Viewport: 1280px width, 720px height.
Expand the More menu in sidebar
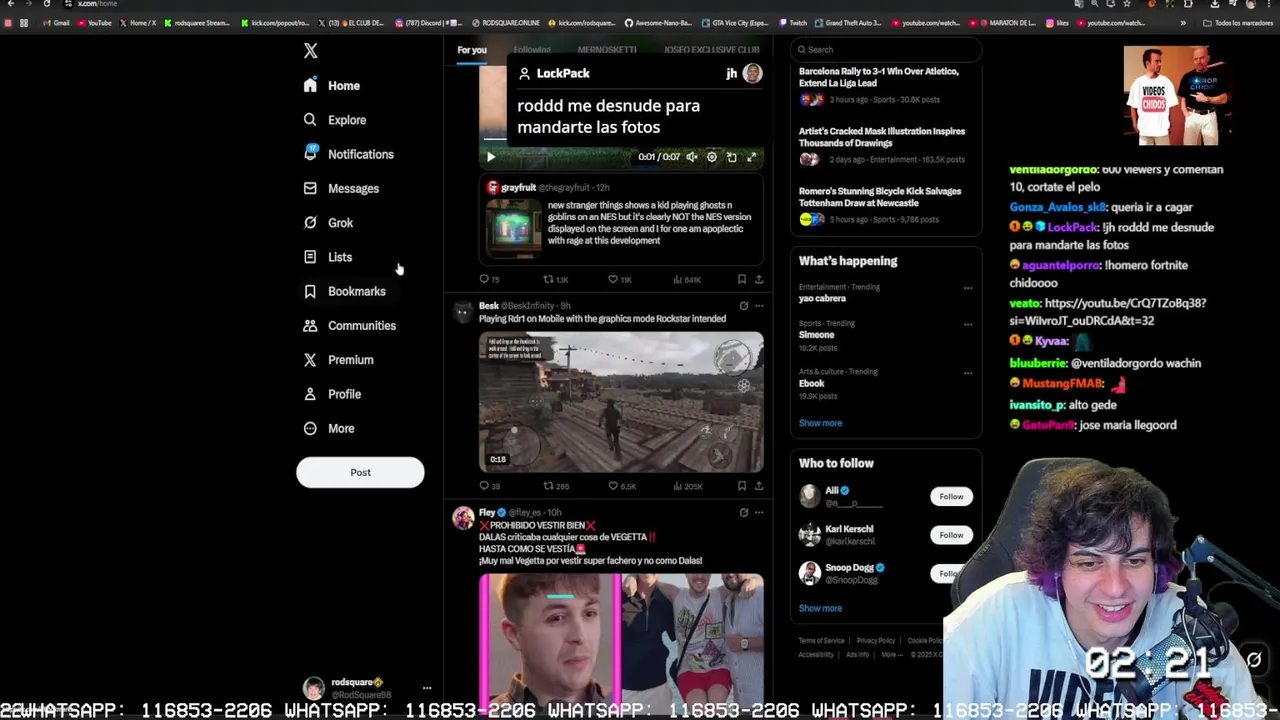click(329, 428)
